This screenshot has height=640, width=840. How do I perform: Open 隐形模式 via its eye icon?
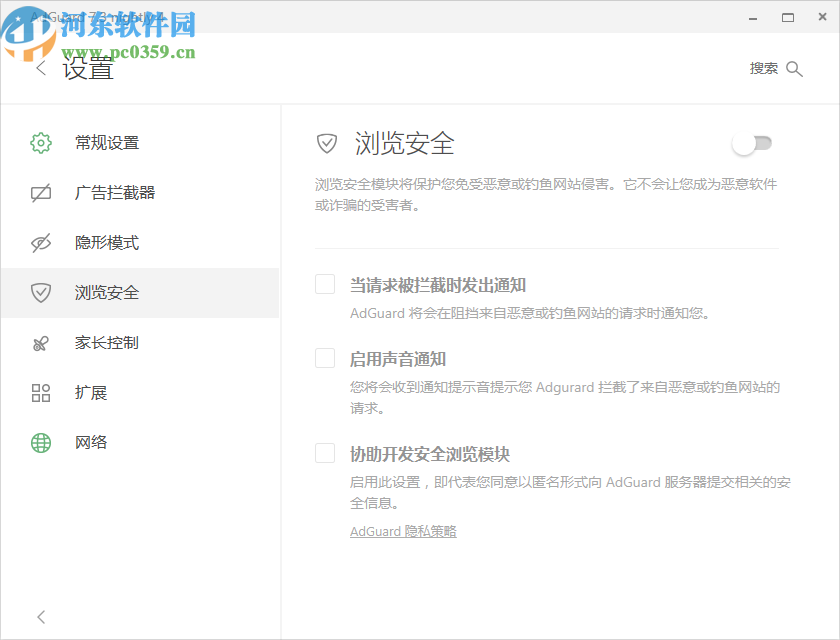40,242
